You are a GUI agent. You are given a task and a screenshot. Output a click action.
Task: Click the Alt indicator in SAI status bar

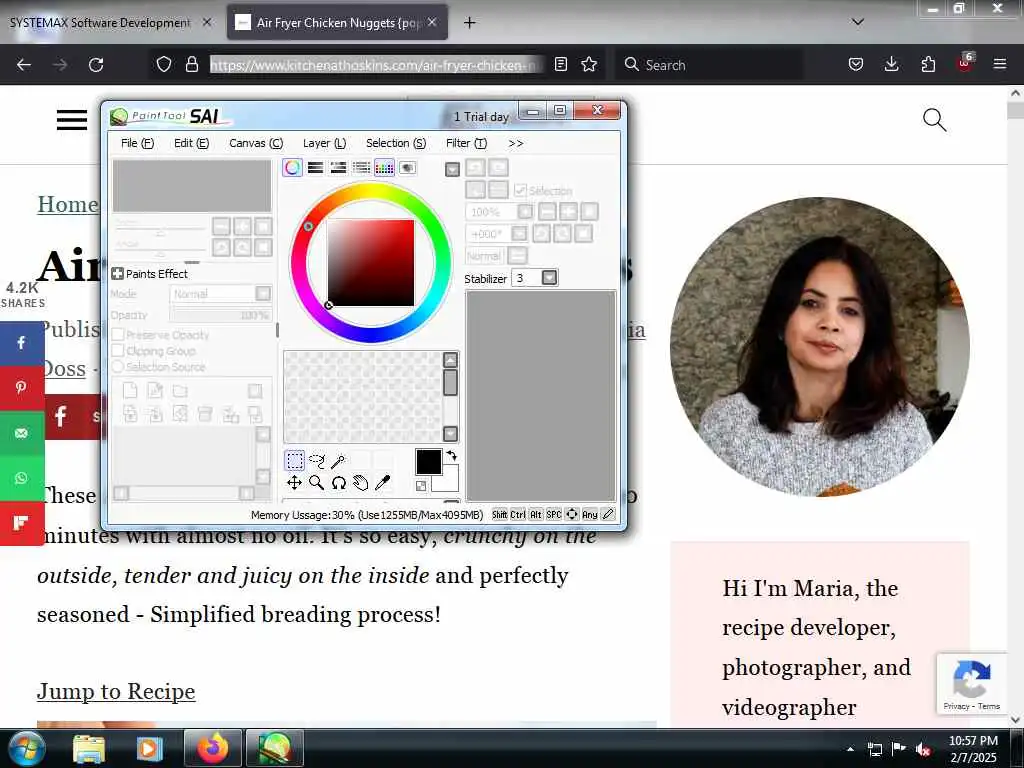coord(536,515)
